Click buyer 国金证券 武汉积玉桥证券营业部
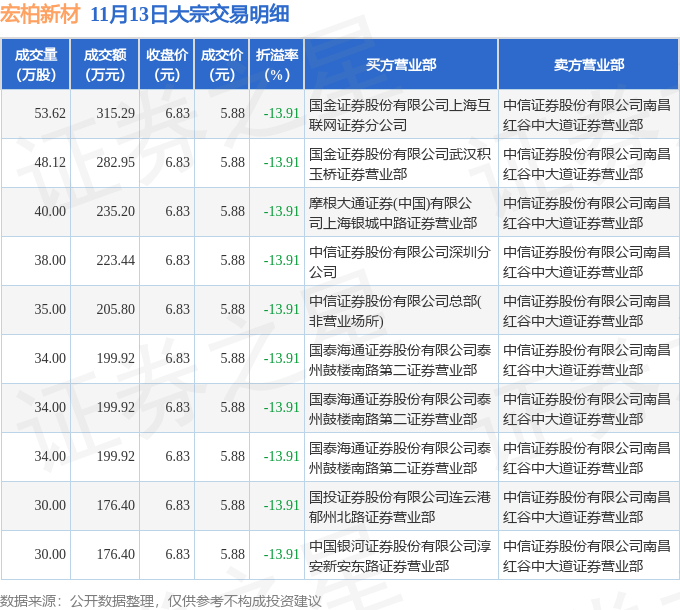The height and width of the screenshot is (610, 680). [399, 164]
